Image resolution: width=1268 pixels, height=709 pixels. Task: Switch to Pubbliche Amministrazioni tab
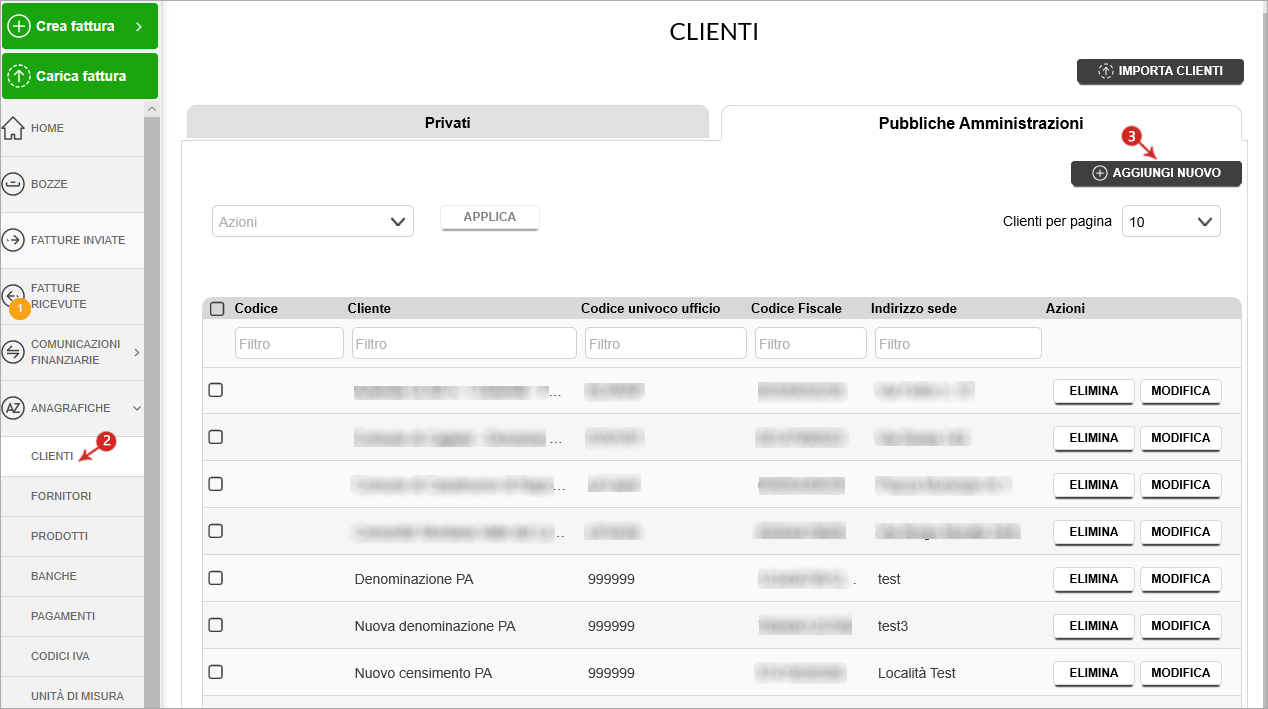(x=981, y=123)
